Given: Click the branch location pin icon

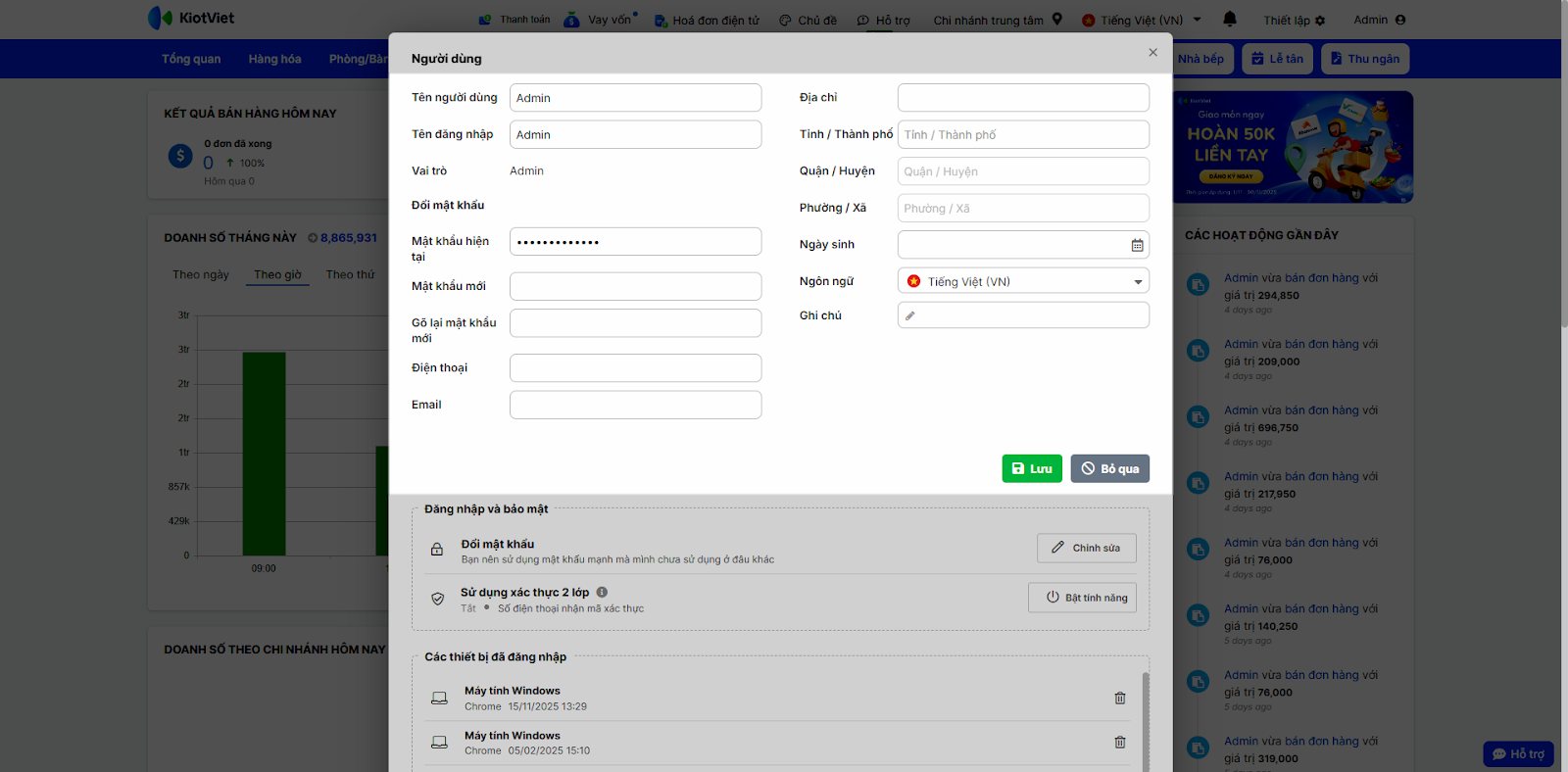Looking at the screenshot, I should tap(1057, 19).
